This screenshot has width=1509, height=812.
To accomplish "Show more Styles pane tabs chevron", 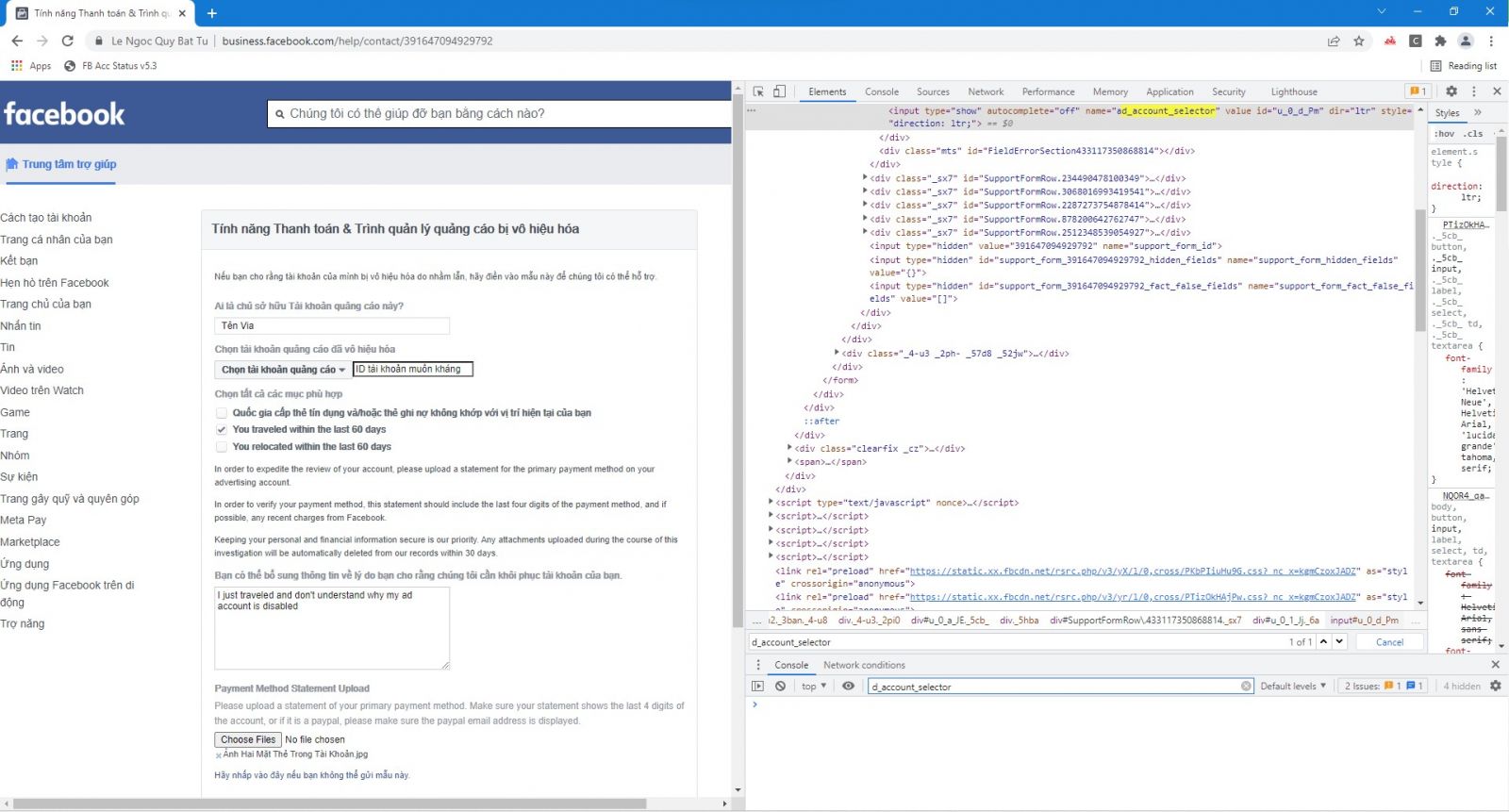I will 1478,112.
